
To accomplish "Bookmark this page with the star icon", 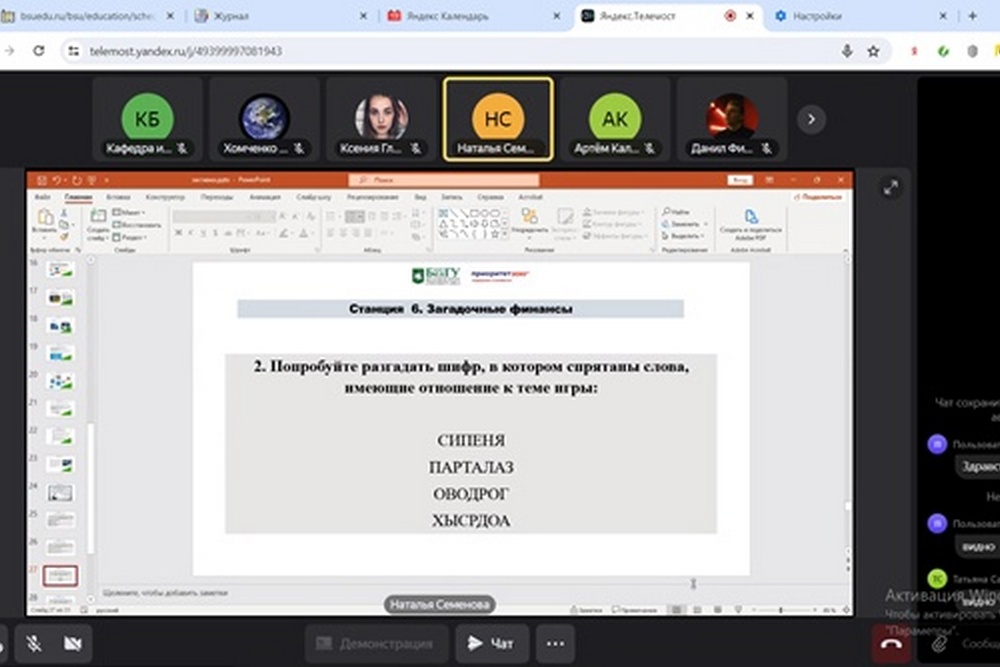I will [873, 51].
